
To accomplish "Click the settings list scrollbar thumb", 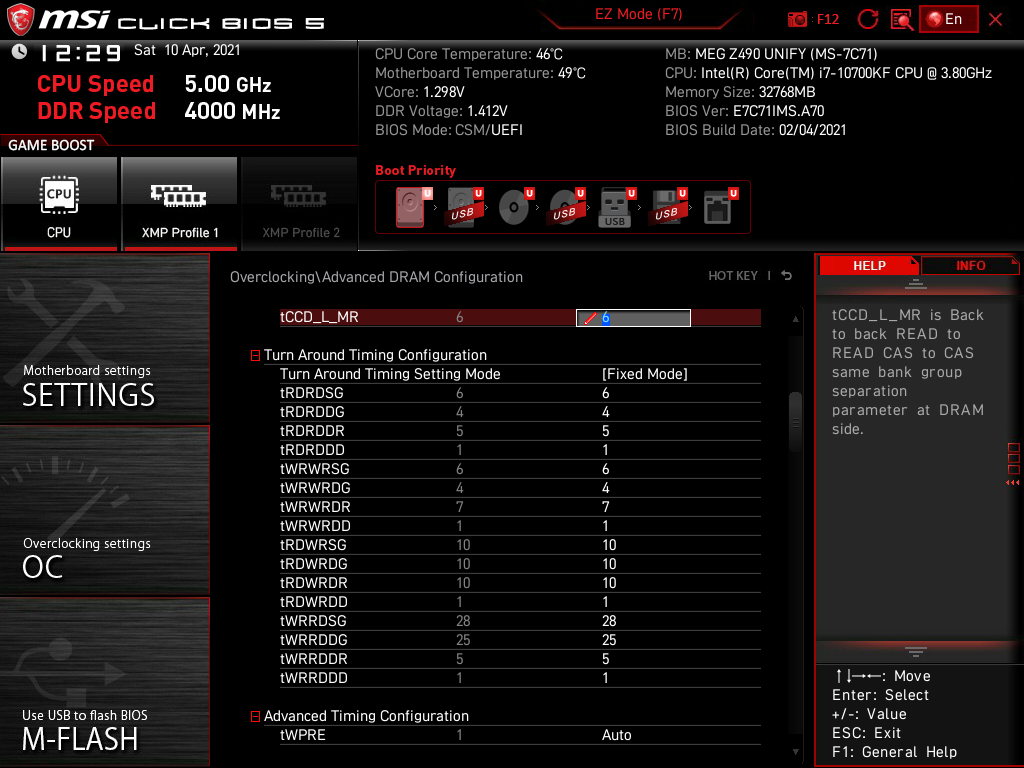I will coord(795,422).
